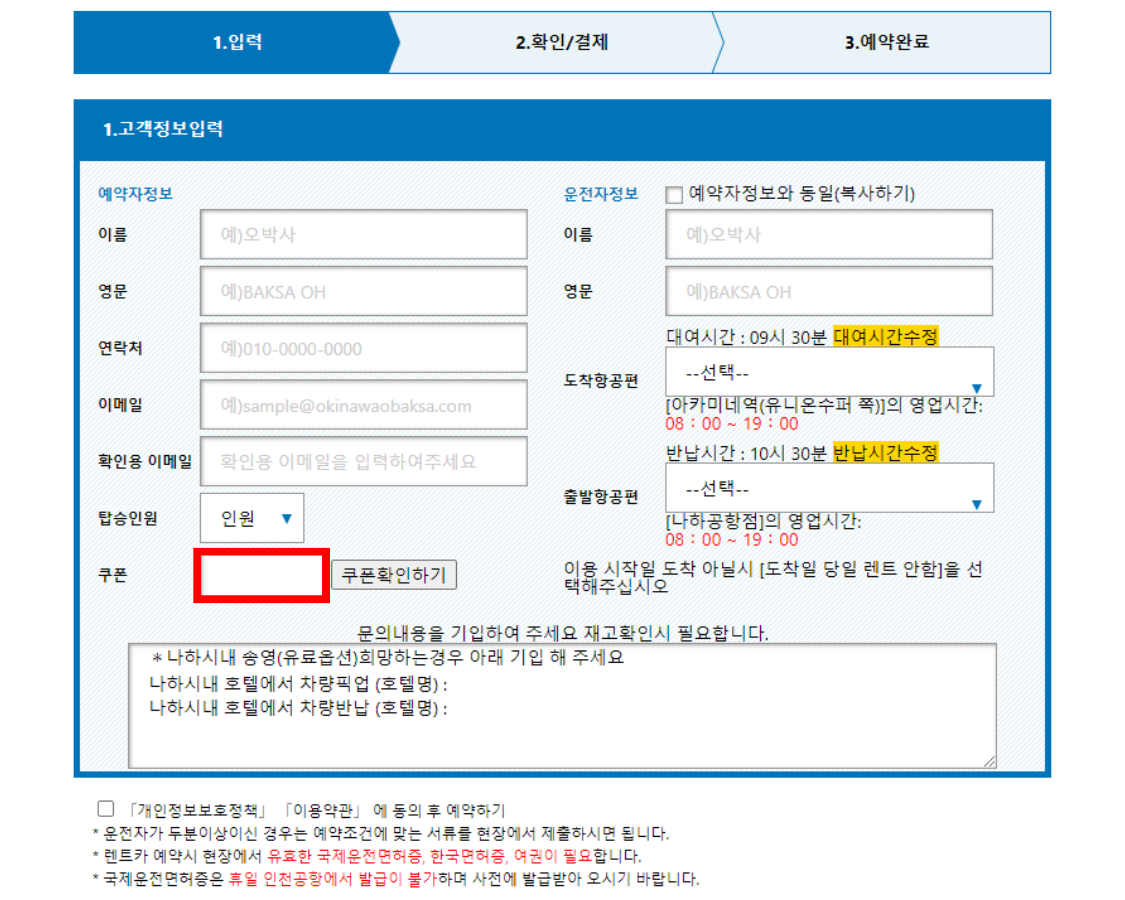Click the 이메일 input field
The height and width of the screenshot is (900, 1125).
tap(363, 406)
